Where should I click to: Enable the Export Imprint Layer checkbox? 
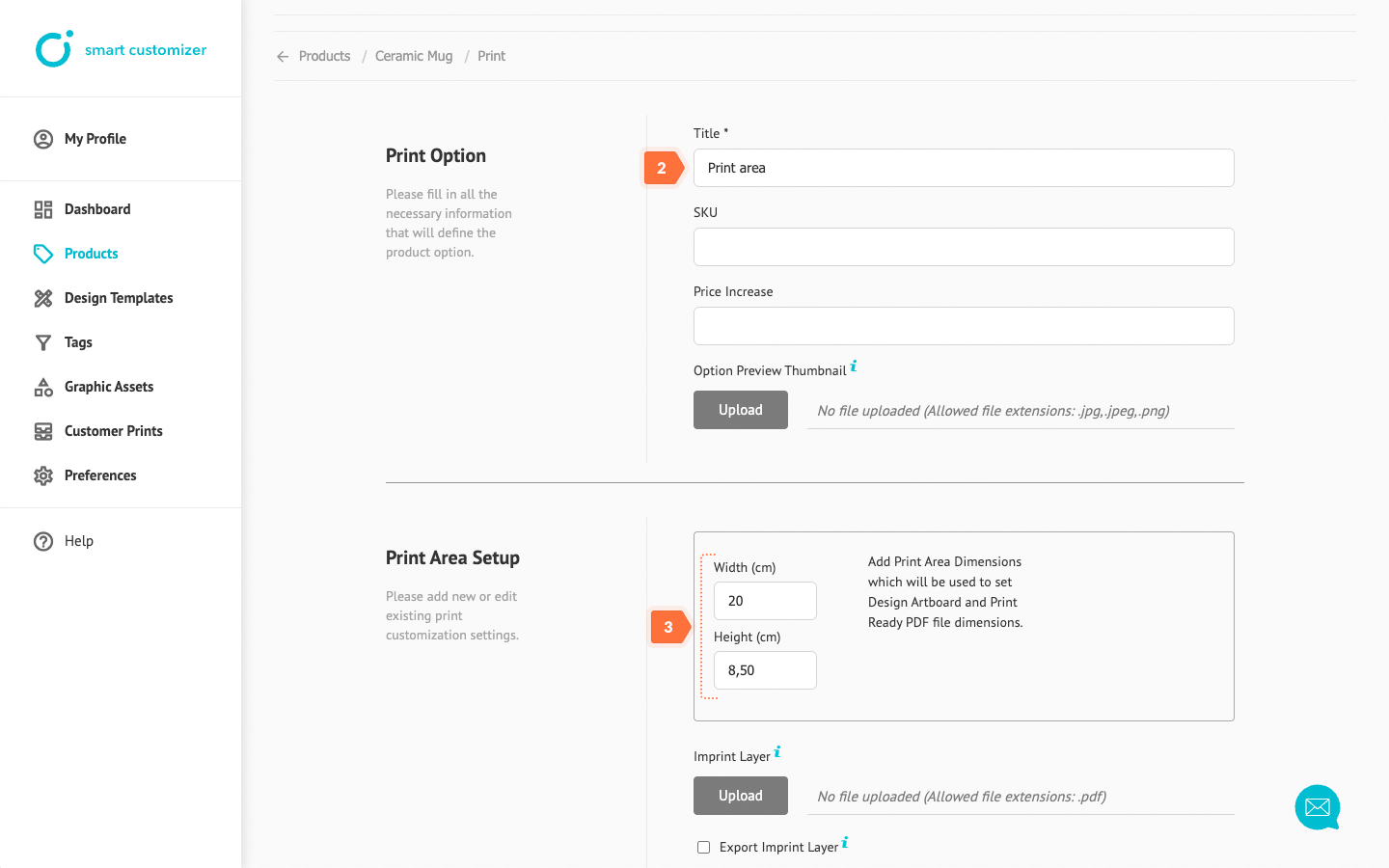703,848
